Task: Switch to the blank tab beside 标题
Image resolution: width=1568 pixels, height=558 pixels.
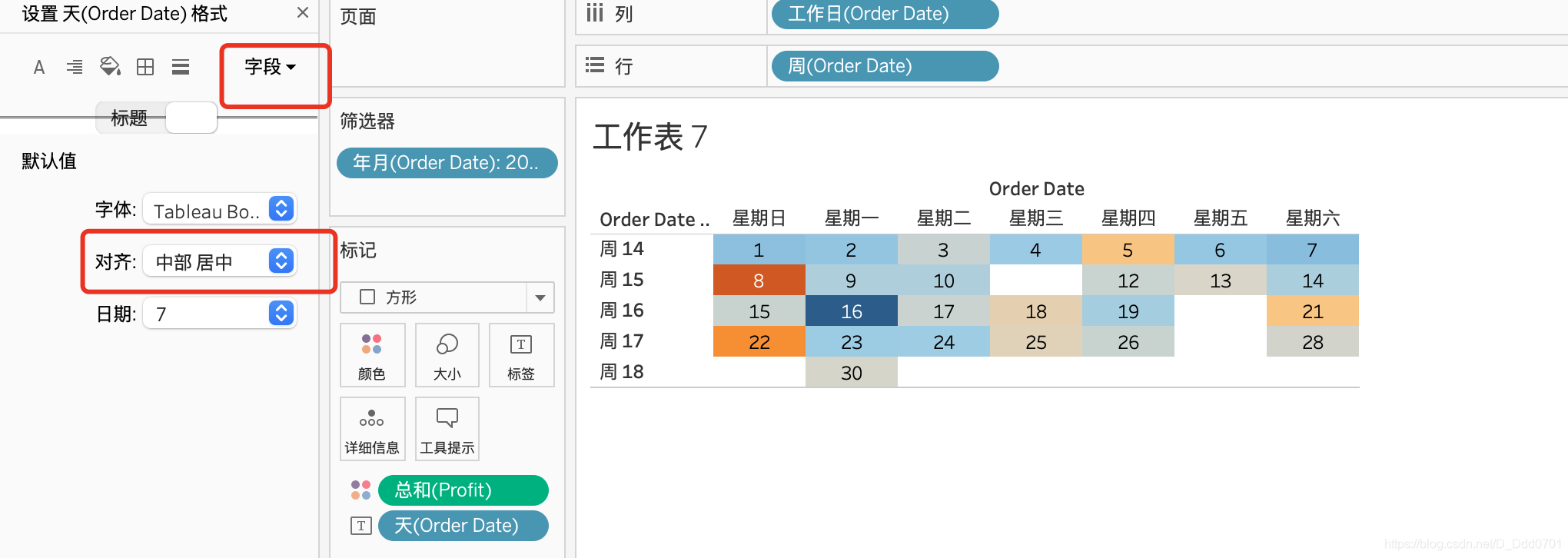Action: pos(191,118)
